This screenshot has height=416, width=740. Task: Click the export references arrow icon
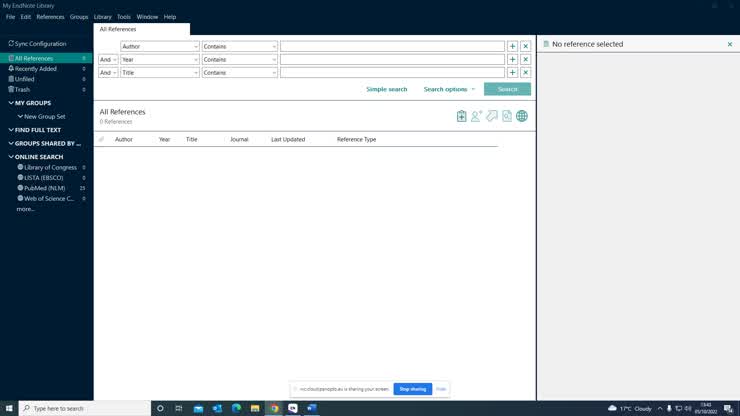tap(492, 116)
